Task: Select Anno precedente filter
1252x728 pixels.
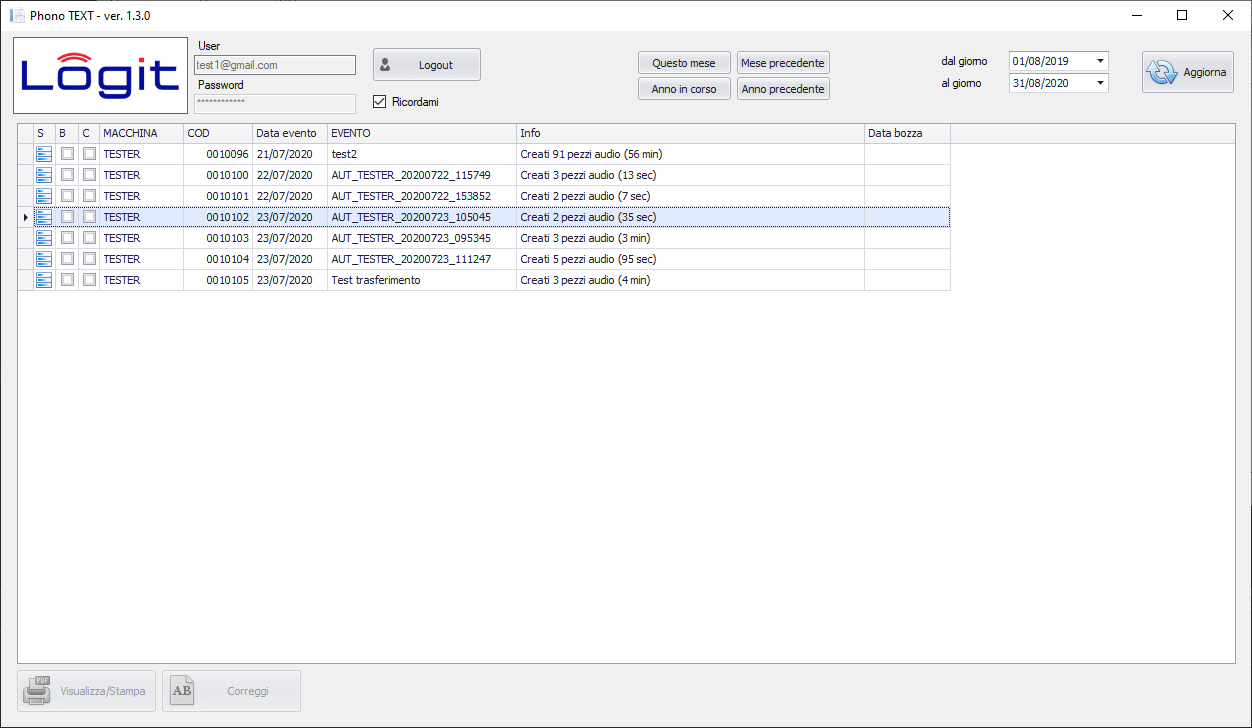Action: pos(783,89)
